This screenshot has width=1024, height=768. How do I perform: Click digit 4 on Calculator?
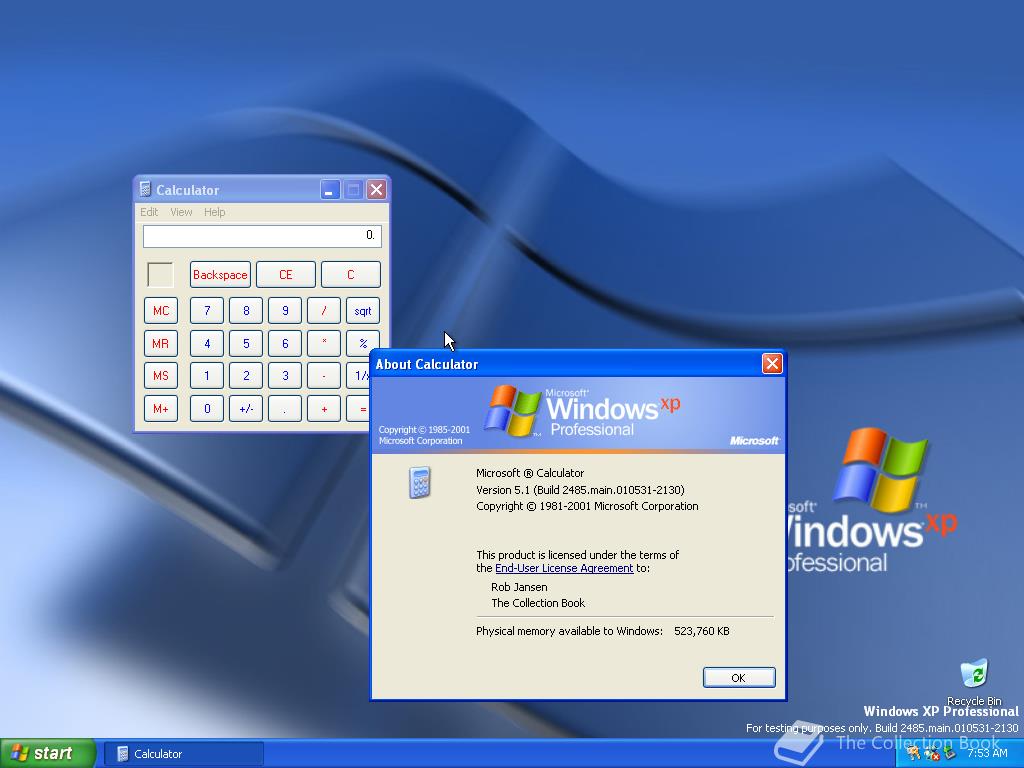207,344
